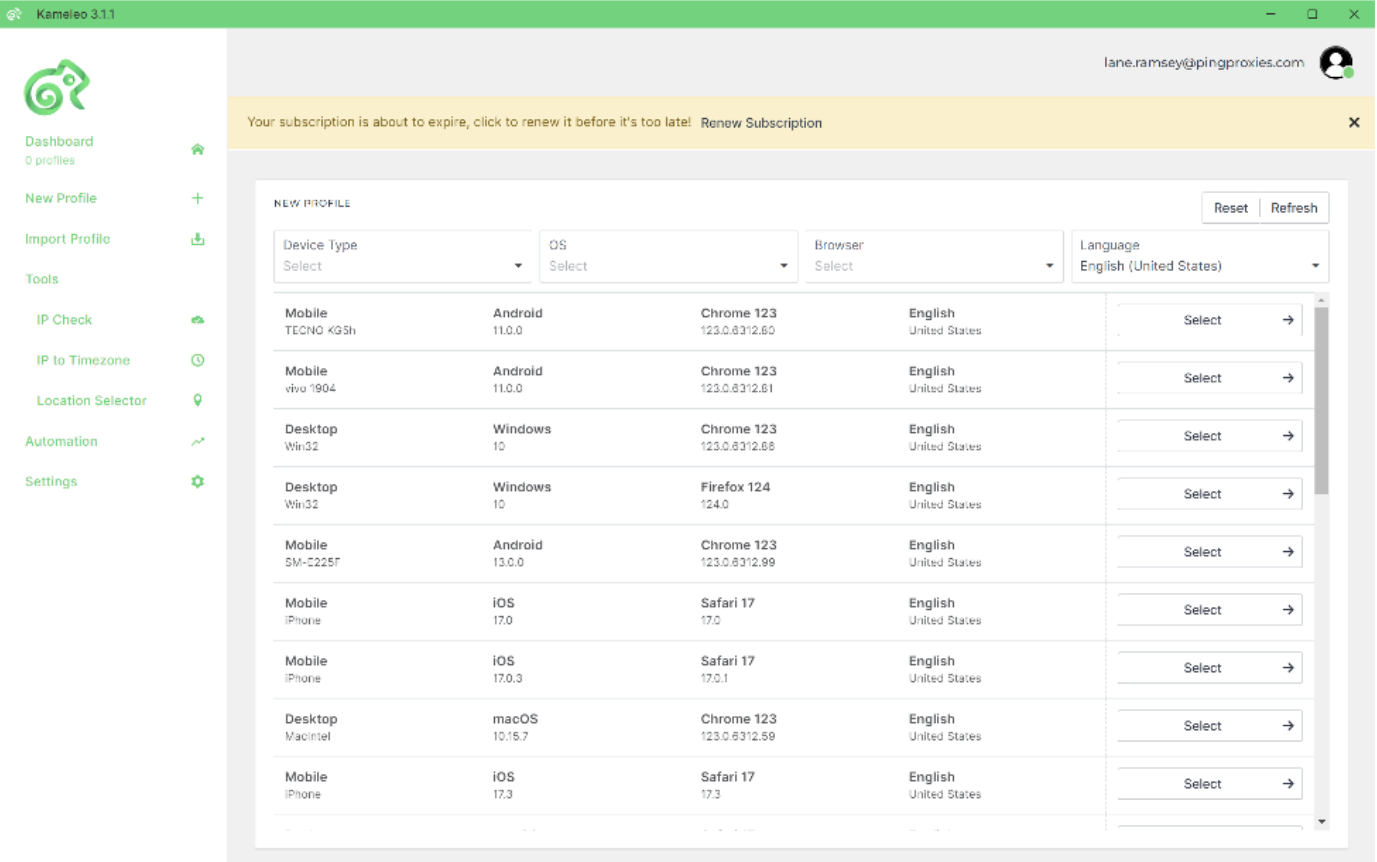The width and height of the screenshot is (1377, 862).
Task: Click arrow icon on SM-E225F row
Action: [x=1288, y=552]
